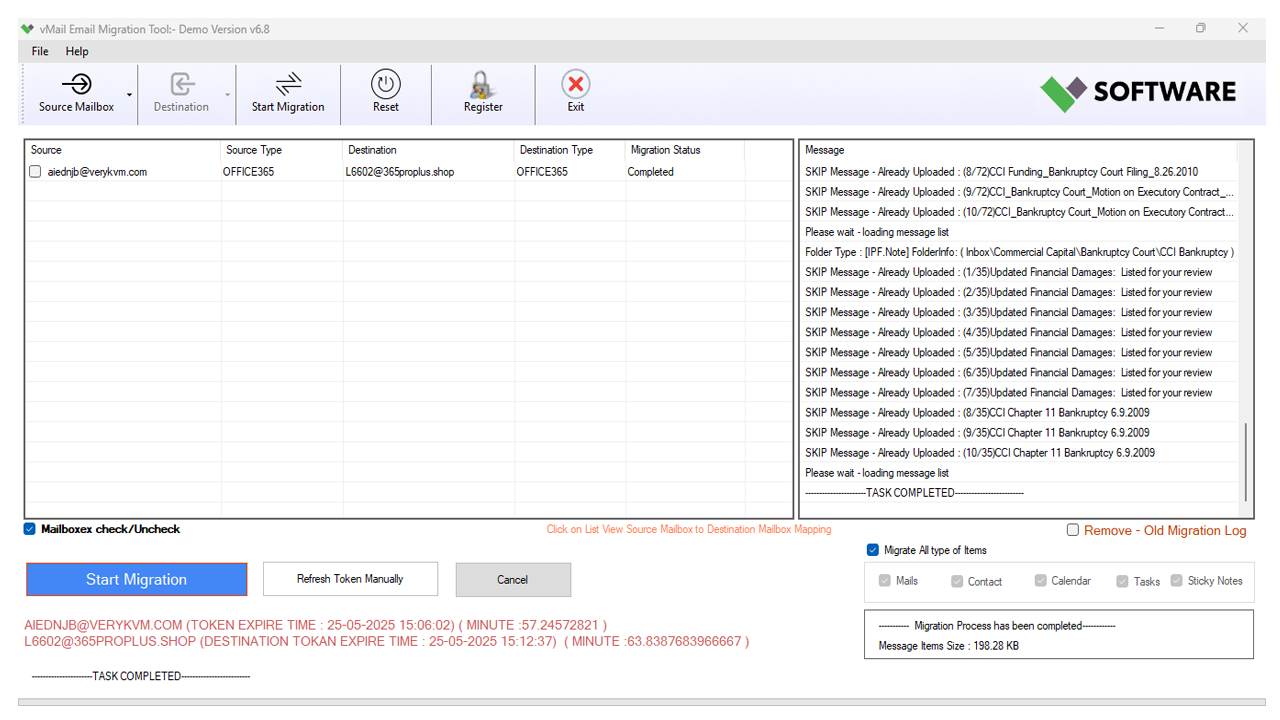The width and height of the screenshot is (1280, 720).
Task: Click the Destination column header in list
Action: 428,150
